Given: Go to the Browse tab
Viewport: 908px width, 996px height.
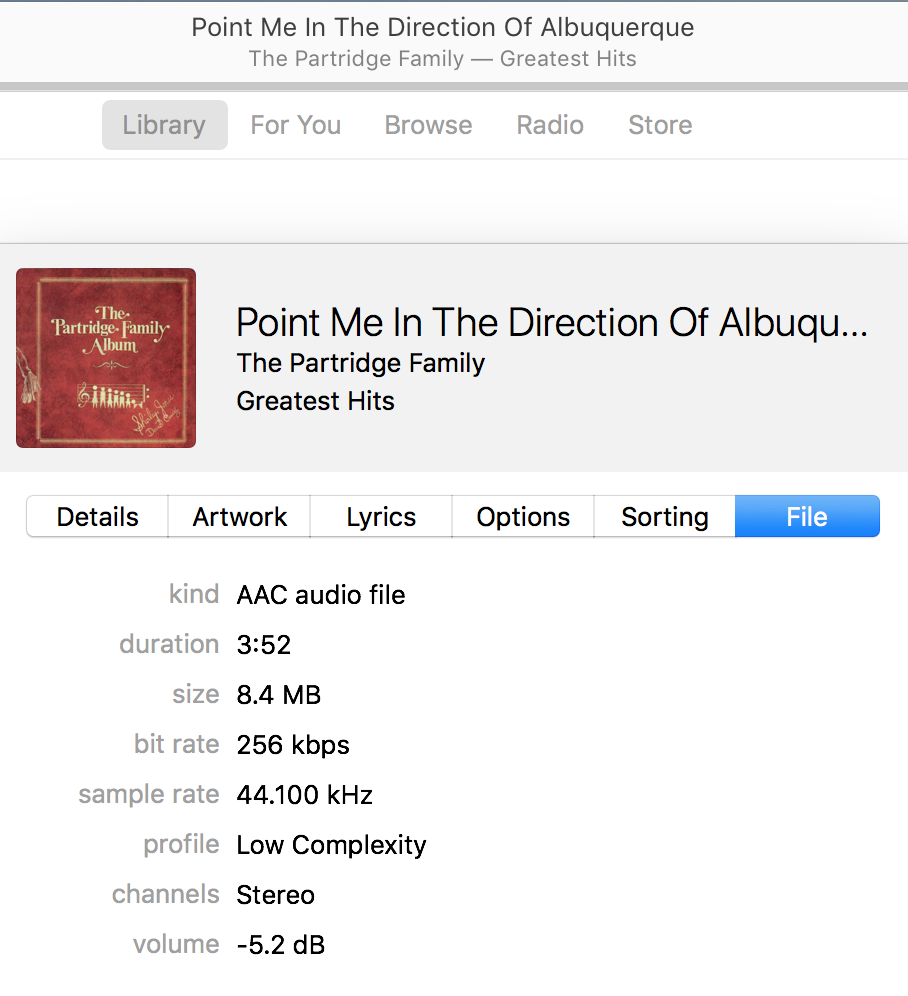Looking at the screenshot, I should (x=428, y=125).
